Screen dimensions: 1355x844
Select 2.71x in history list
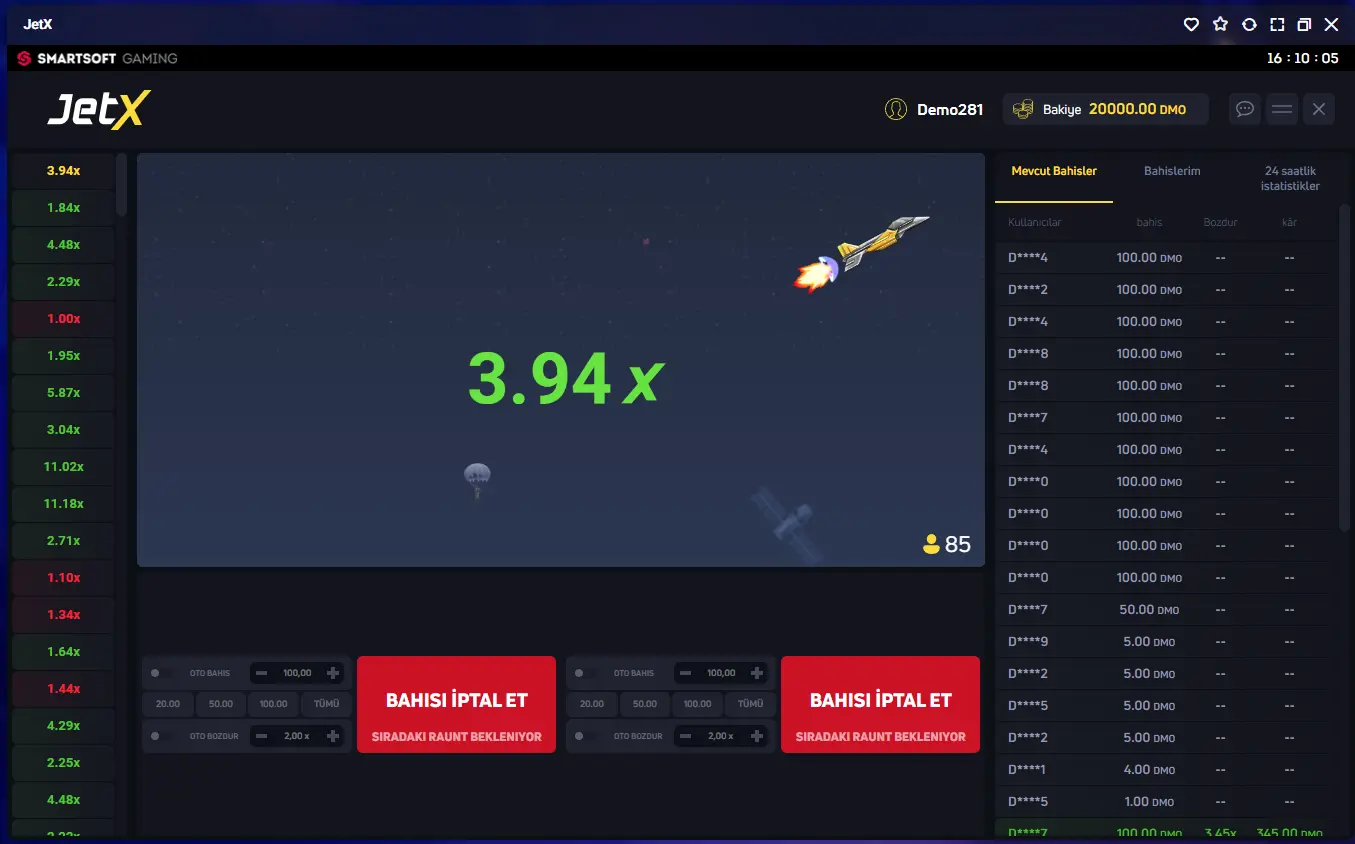[63, 541]
